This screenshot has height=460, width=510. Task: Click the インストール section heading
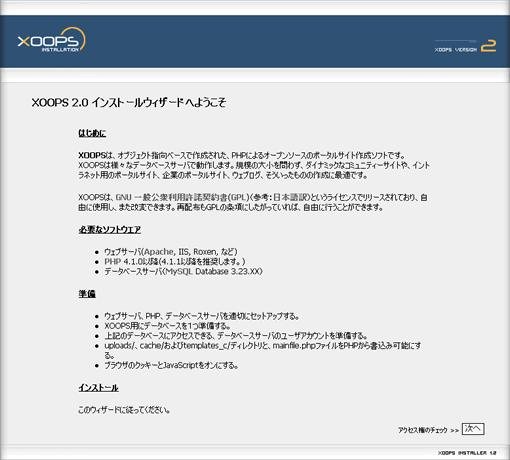coord(98,388)
